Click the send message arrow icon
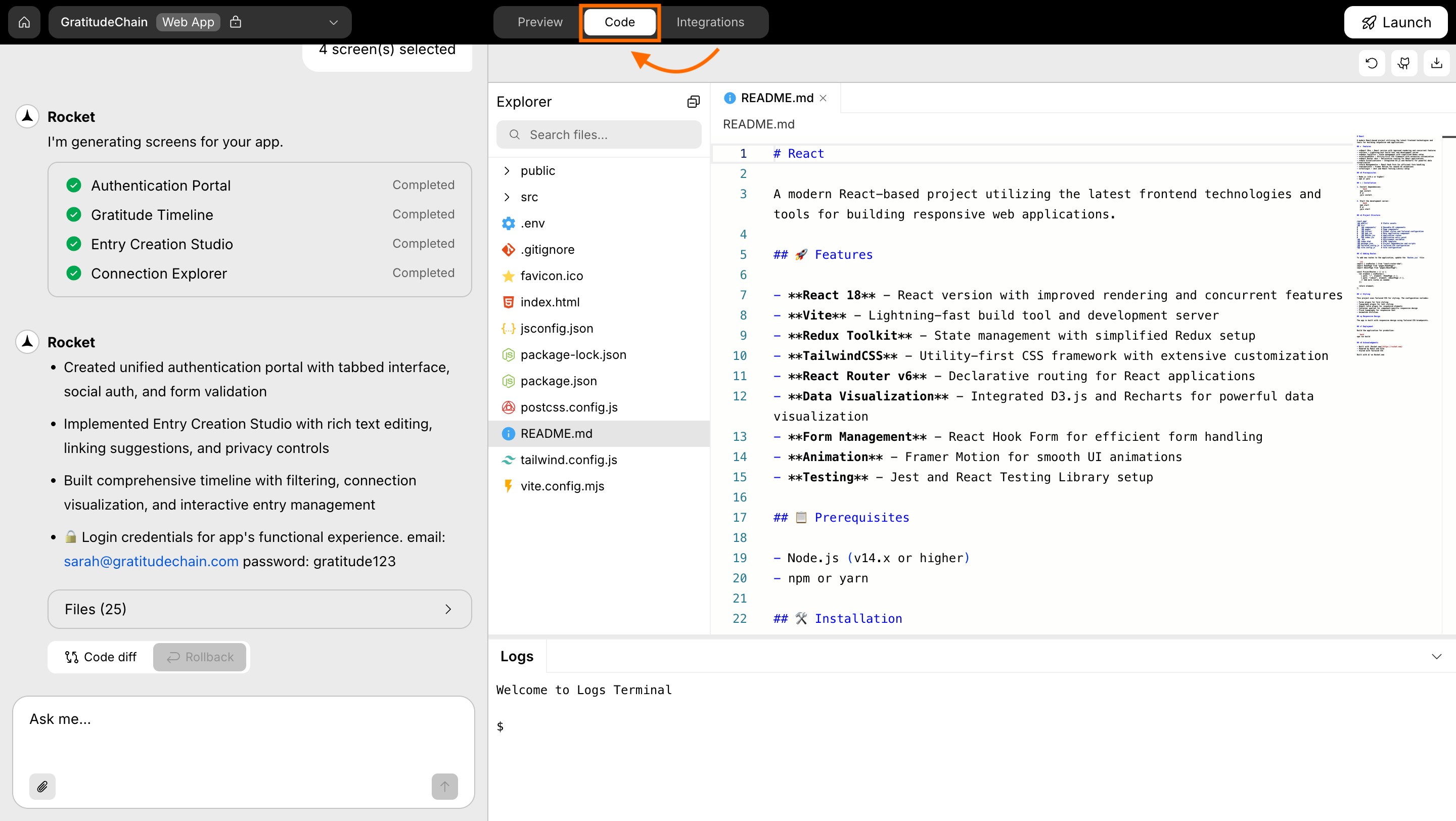Image resolution: width=1456 pixels, height=821 pixels. click(444, 786)
